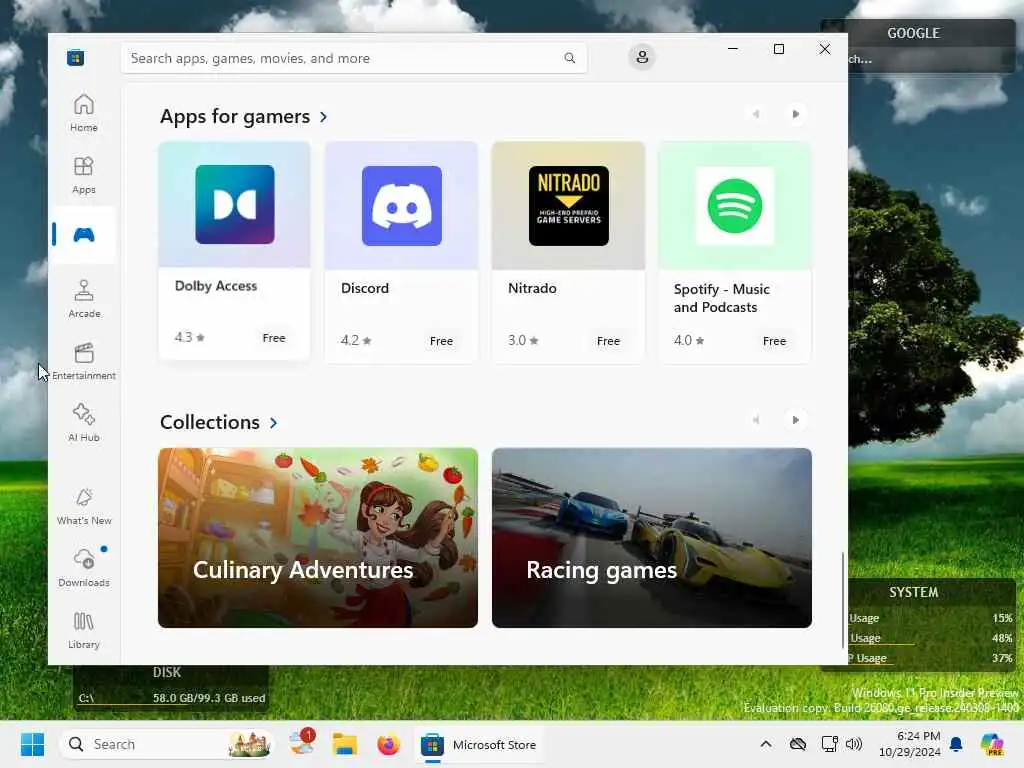Open the Windows Start menu
This screenshot has height=768, width=1024.
point(32,744)
